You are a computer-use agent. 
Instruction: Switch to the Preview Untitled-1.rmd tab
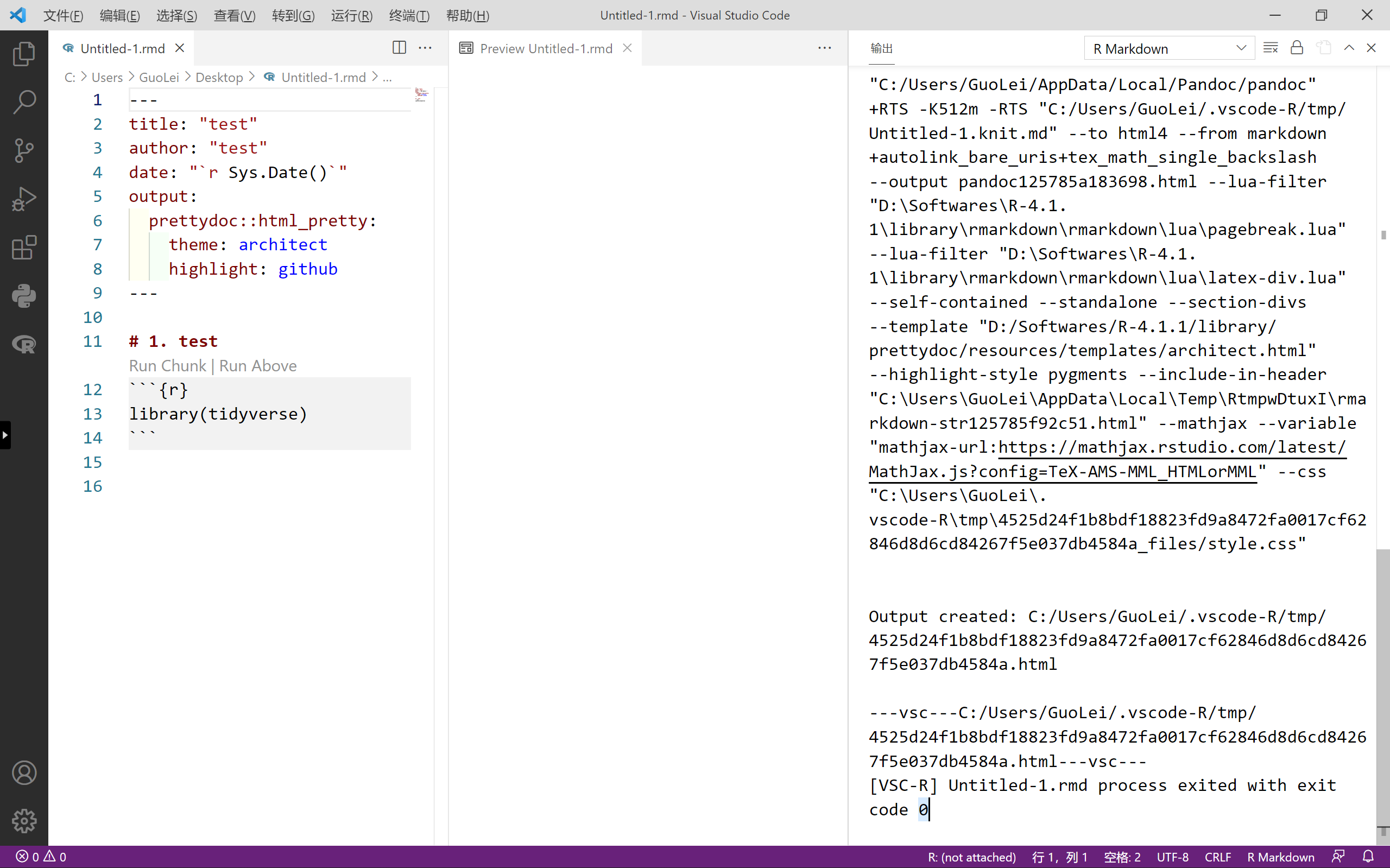coord(546,48)
